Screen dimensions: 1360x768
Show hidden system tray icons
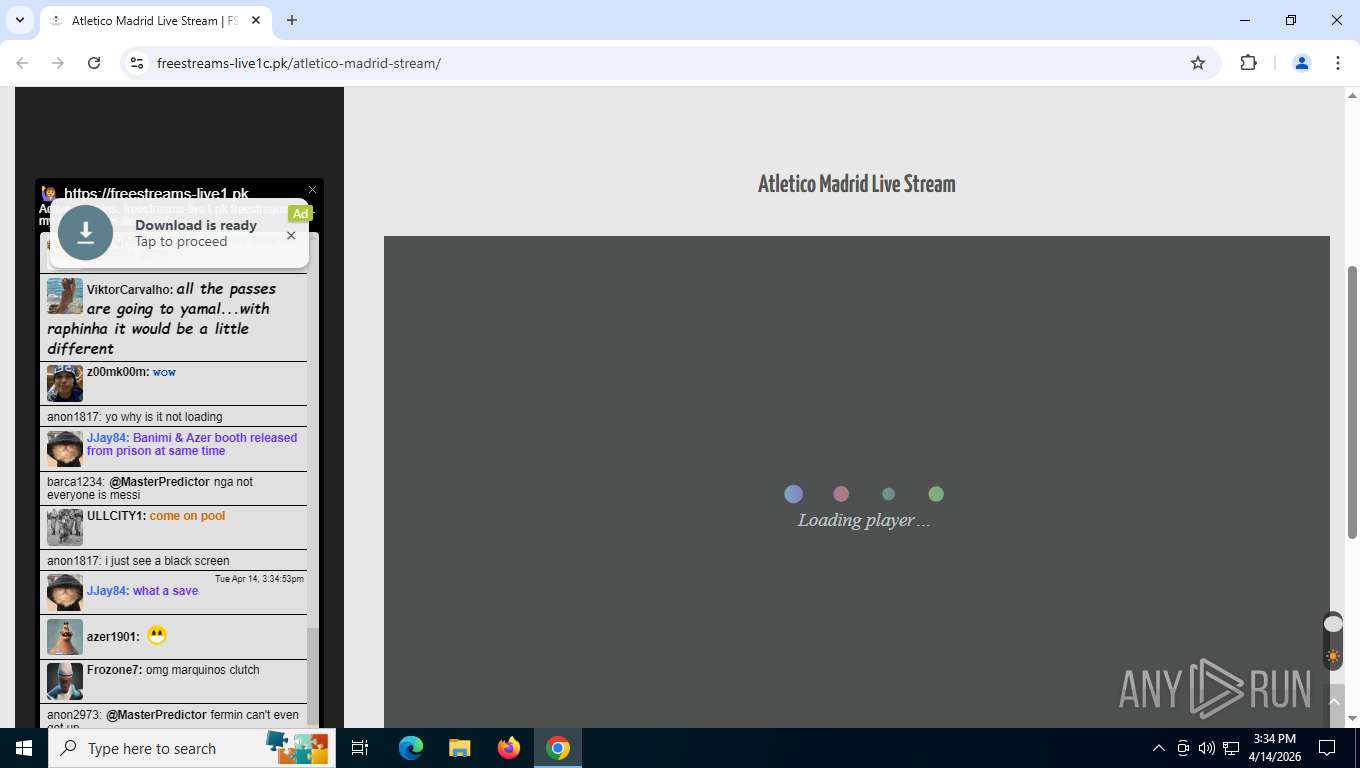1159,748
